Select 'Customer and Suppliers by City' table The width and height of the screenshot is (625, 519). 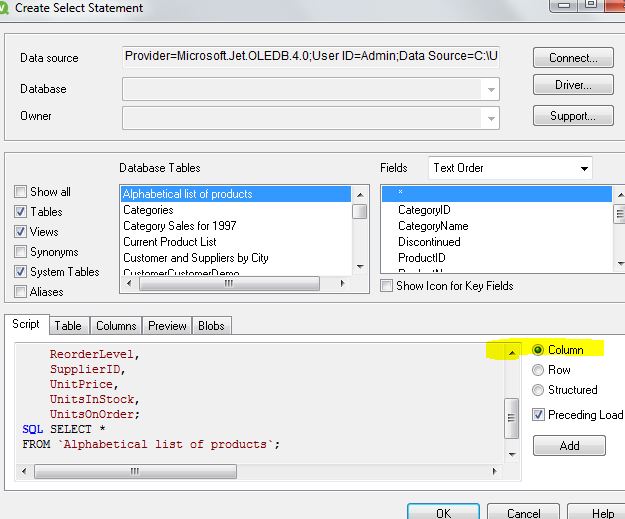click(x=236, y=258)
